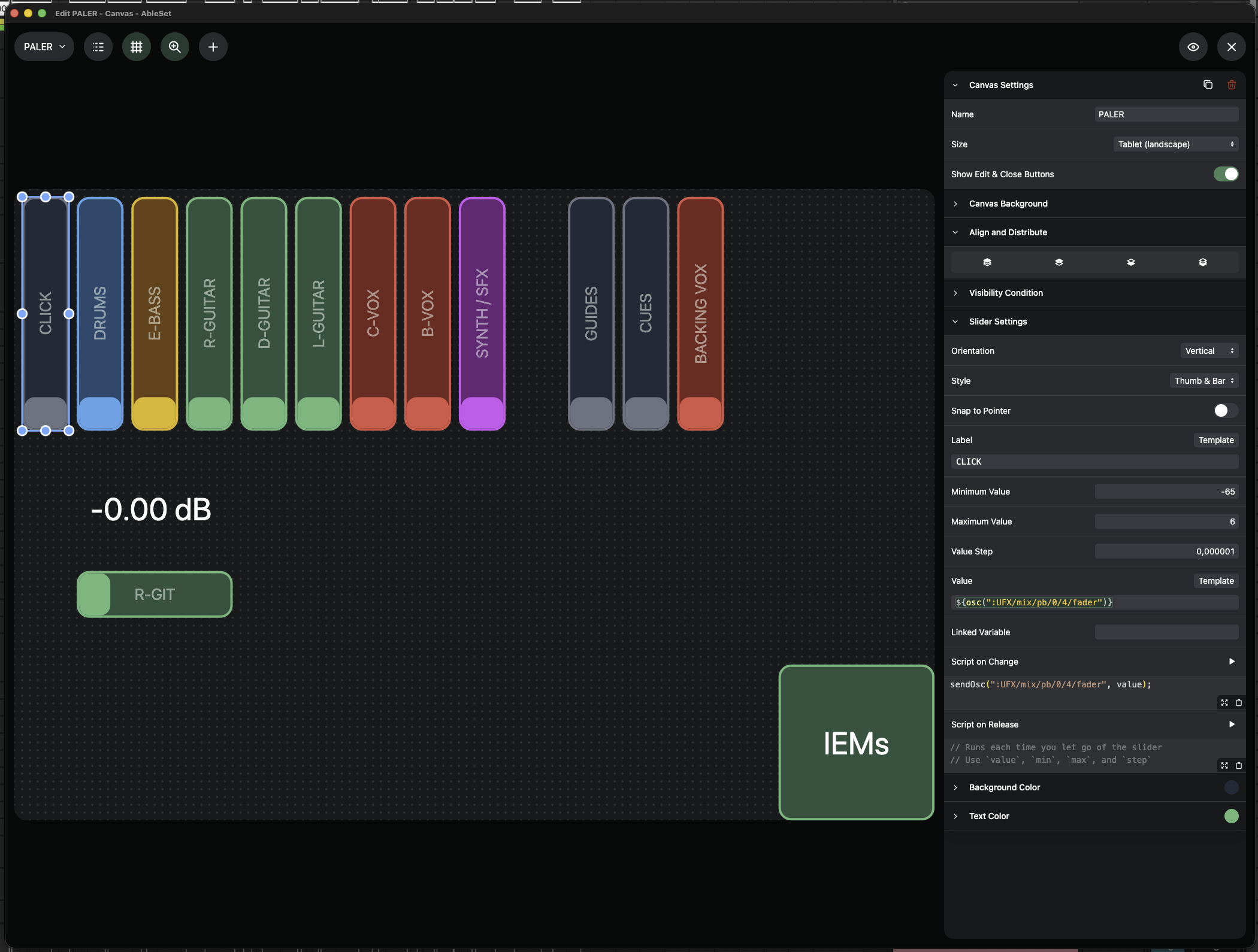Viewport: 1258px width, 952px height.
Task: Toggle preview mode with the eye icon
Action: coord(1193,47)
